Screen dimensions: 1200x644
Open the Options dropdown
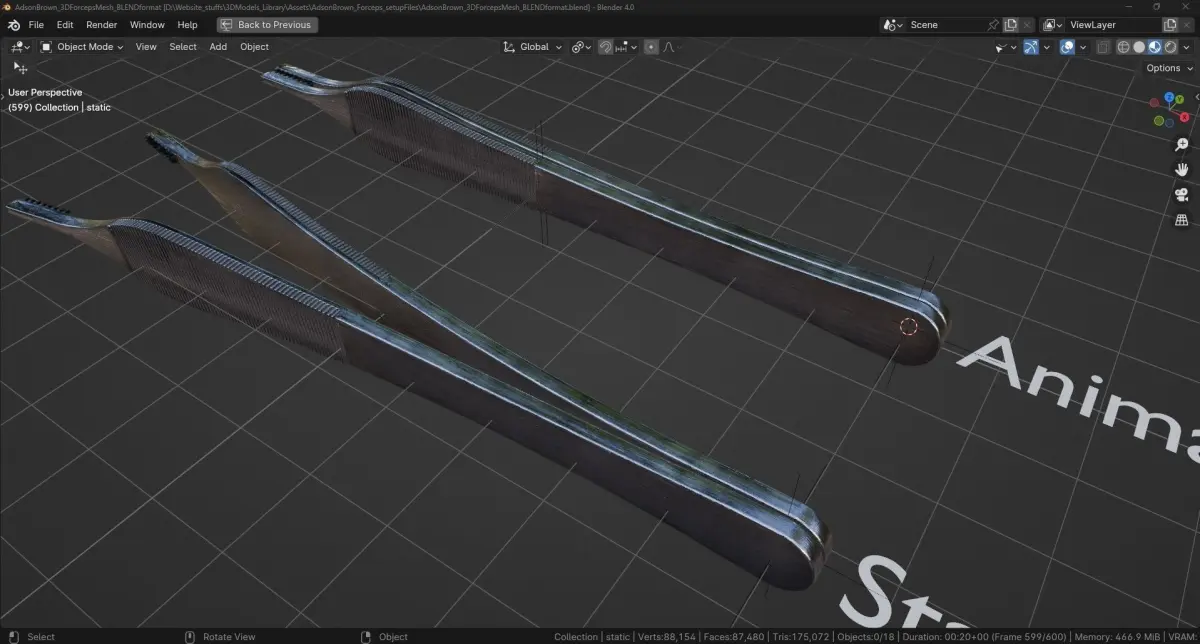pos(1168,68)
